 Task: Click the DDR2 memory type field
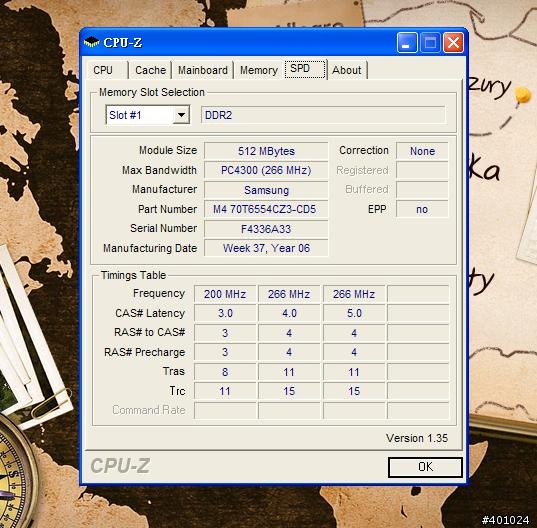click(323, 115)
